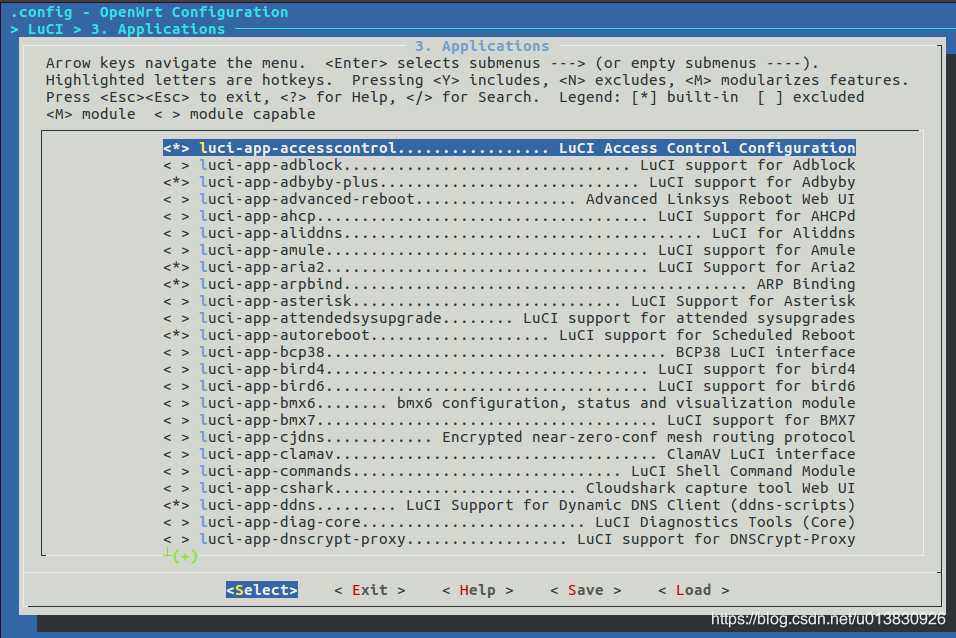The image size is (956, 638).
Task: Click 'ARP Binding' description text
Action: pos(806,284)
